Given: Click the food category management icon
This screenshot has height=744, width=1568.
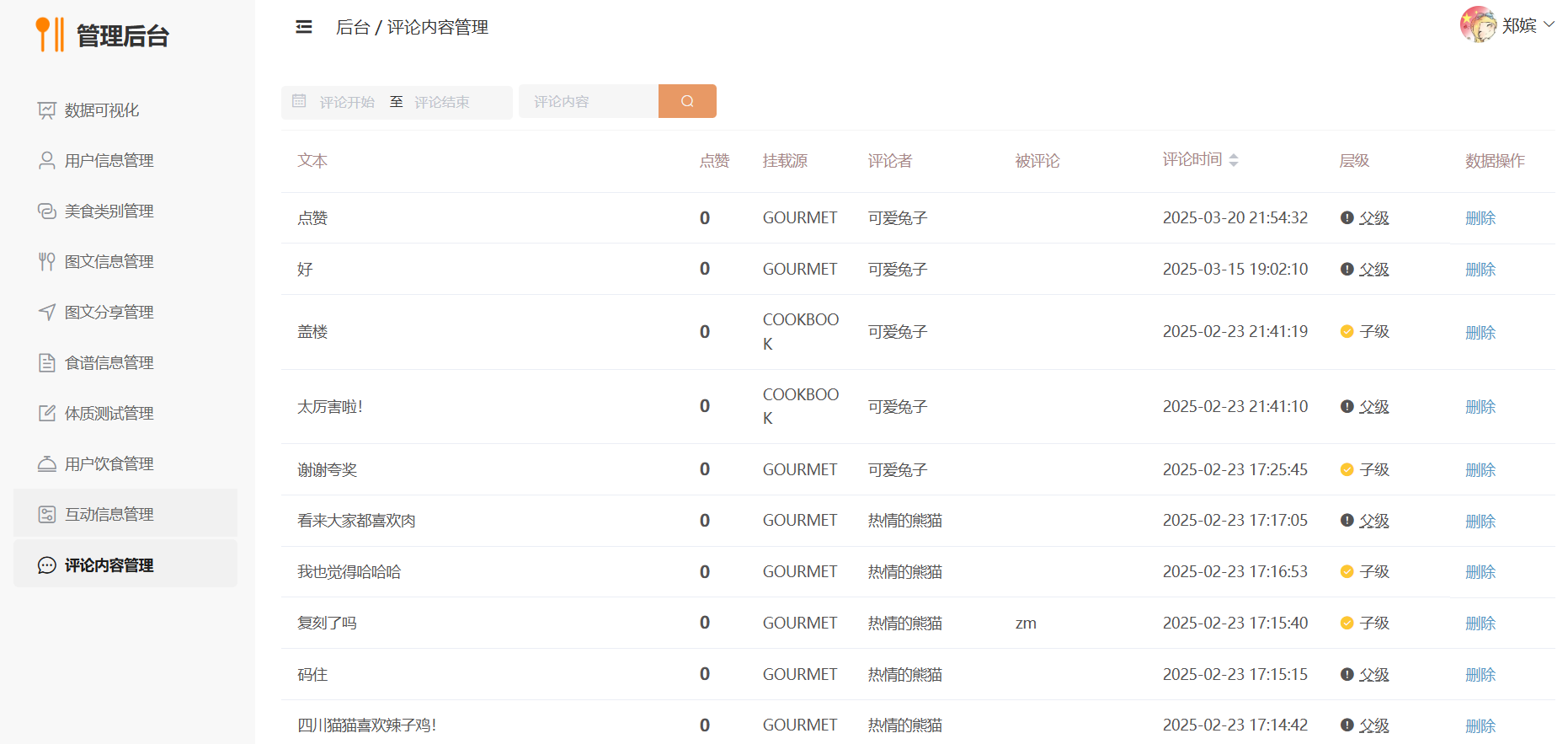Looking at the screenshot, I should coord(47,211).
